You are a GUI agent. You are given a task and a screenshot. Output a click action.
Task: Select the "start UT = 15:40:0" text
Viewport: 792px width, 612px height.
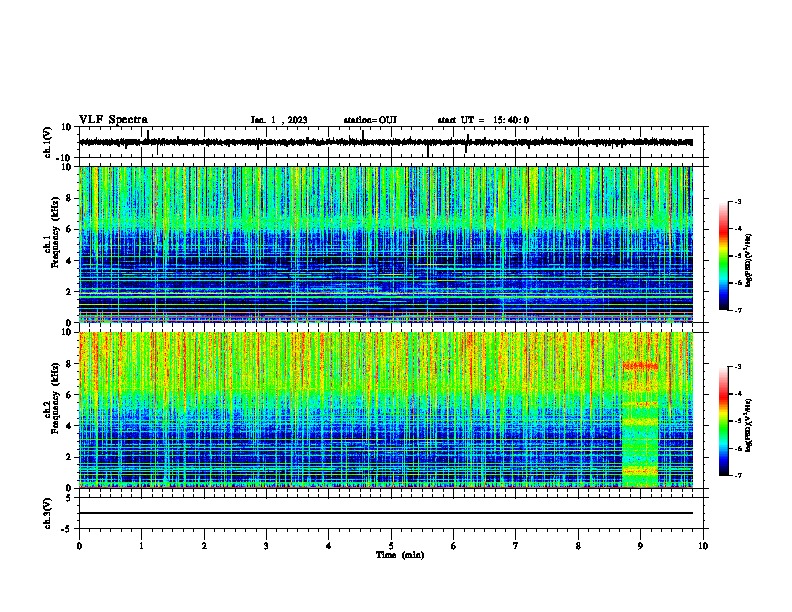483,120
